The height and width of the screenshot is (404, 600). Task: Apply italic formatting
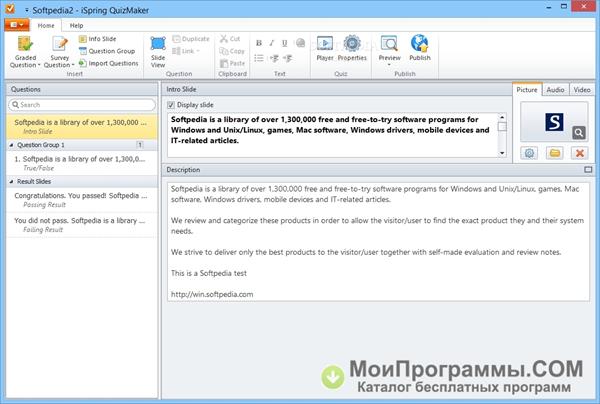272,43
